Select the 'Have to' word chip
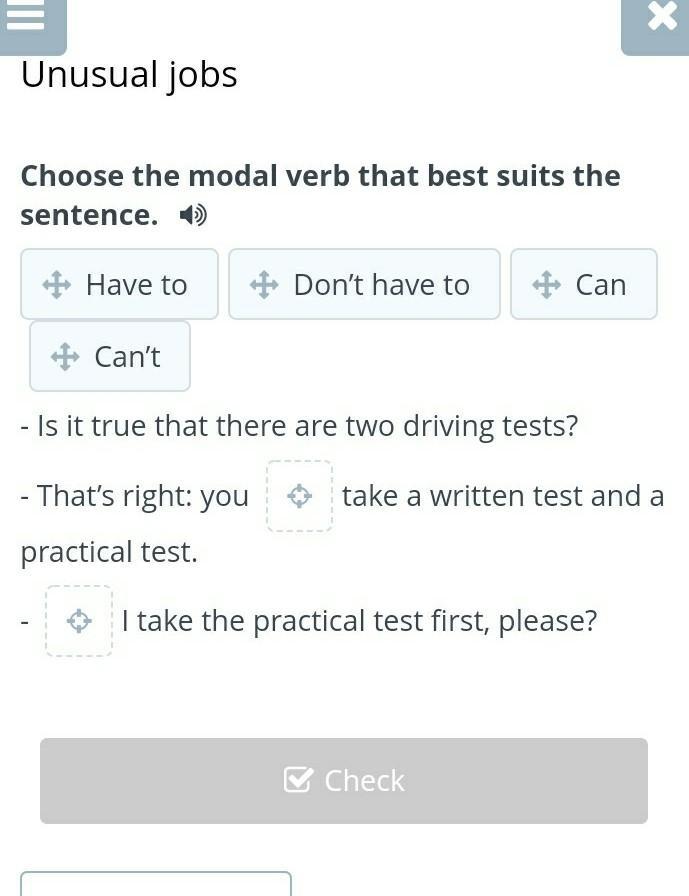The height and width of the screenshot is (896, 689). click(119, 284)
